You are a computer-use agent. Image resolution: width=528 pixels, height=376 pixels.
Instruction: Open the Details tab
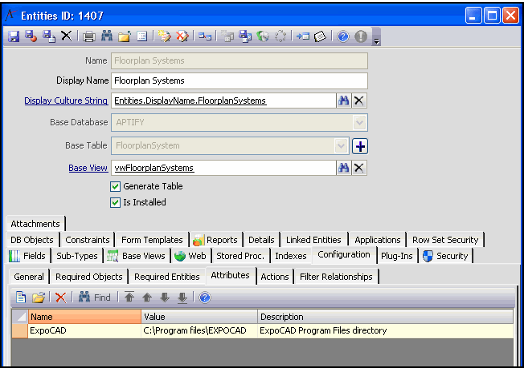[261, 240]
